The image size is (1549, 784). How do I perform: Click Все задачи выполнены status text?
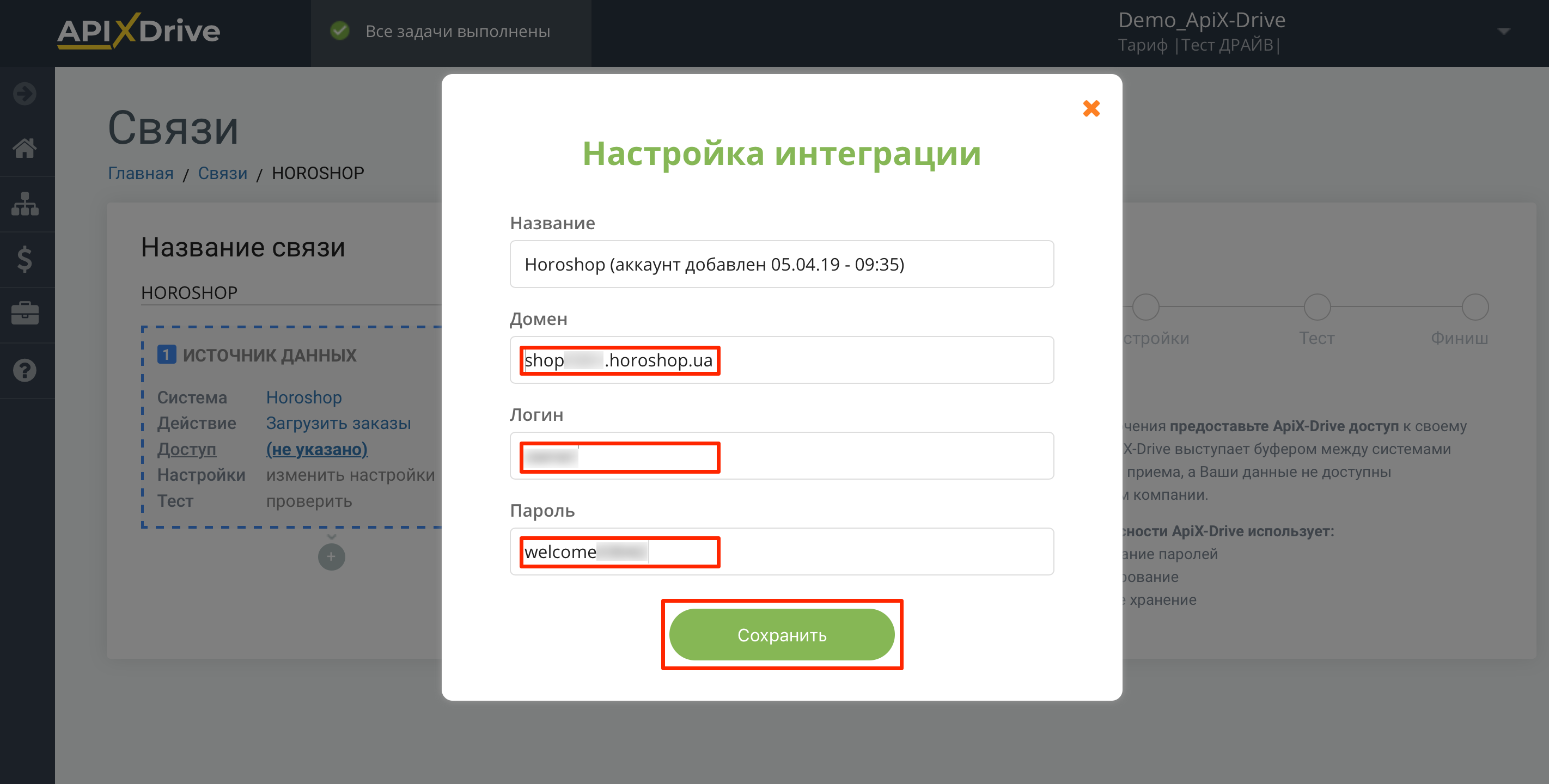458,31
